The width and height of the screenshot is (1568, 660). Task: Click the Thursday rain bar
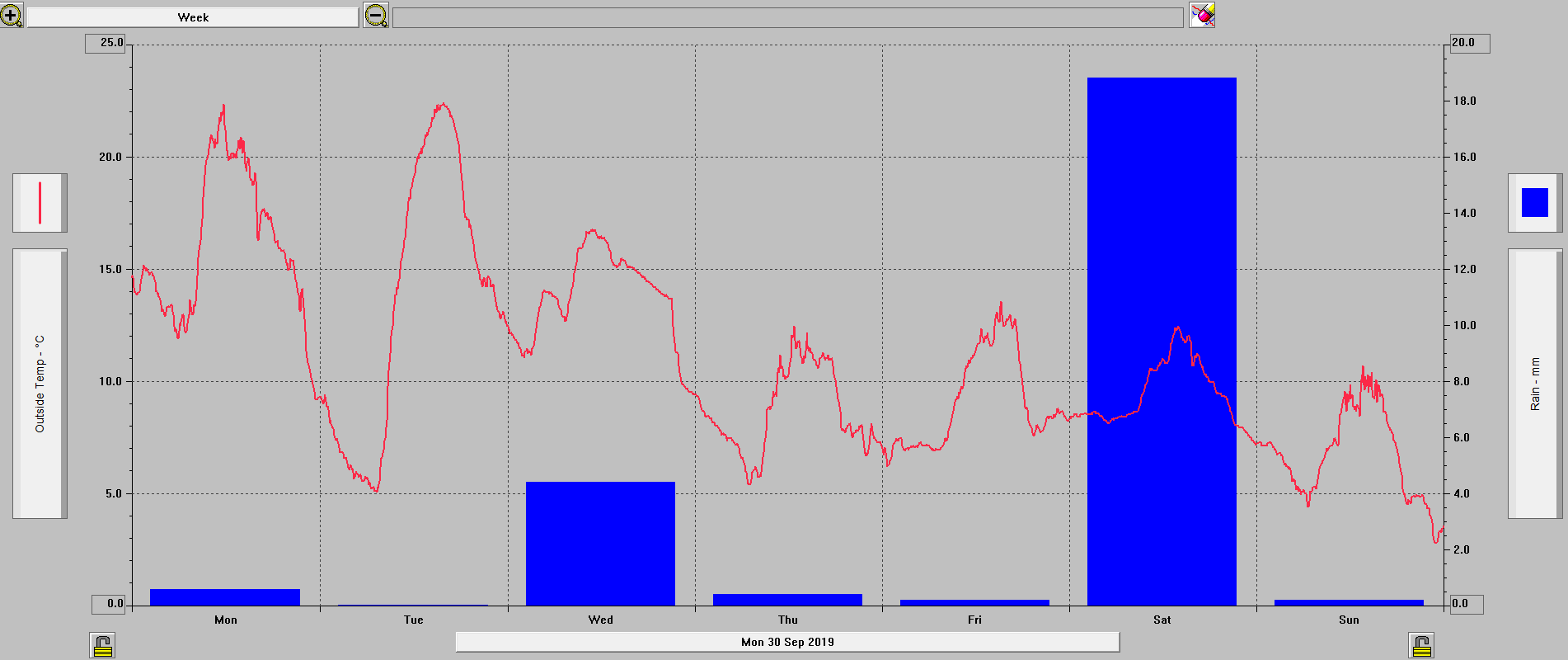tap(787, 600)
